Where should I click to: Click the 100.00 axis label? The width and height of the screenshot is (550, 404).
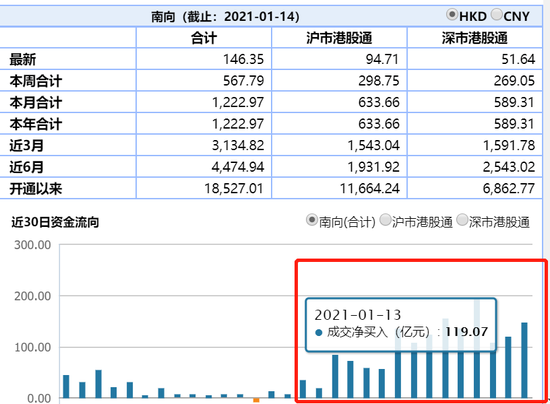(33, 347)
